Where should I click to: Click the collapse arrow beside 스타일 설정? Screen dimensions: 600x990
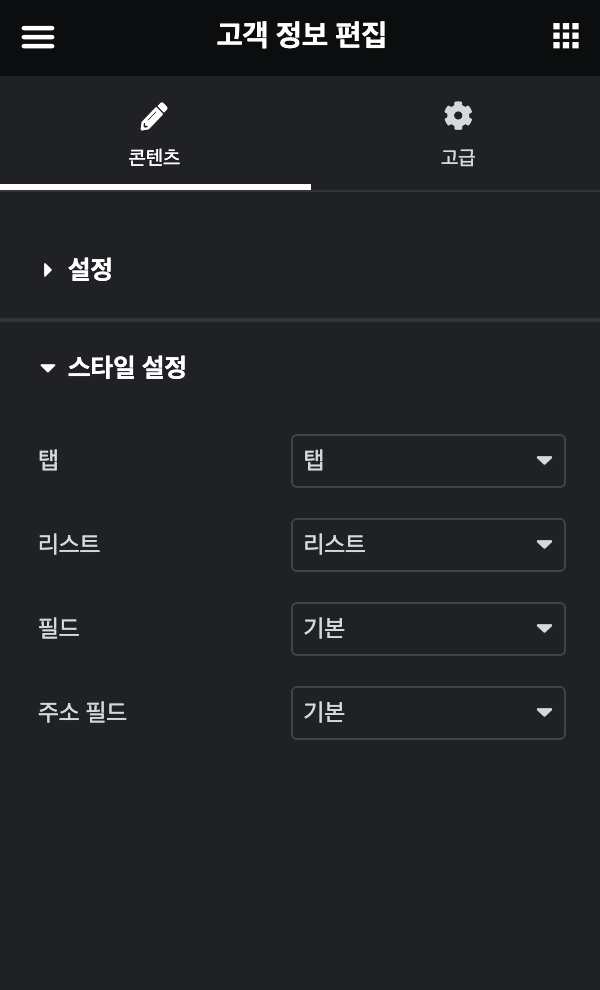[x=47, y=368]
